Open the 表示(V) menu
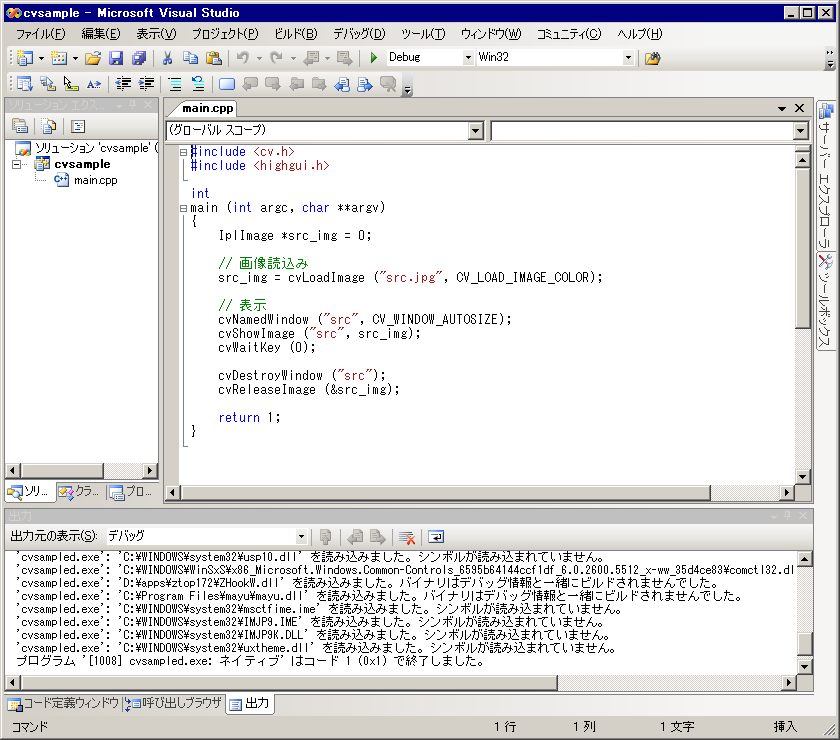This screenshot has width=840, height=740. click(x=156, y=34)
